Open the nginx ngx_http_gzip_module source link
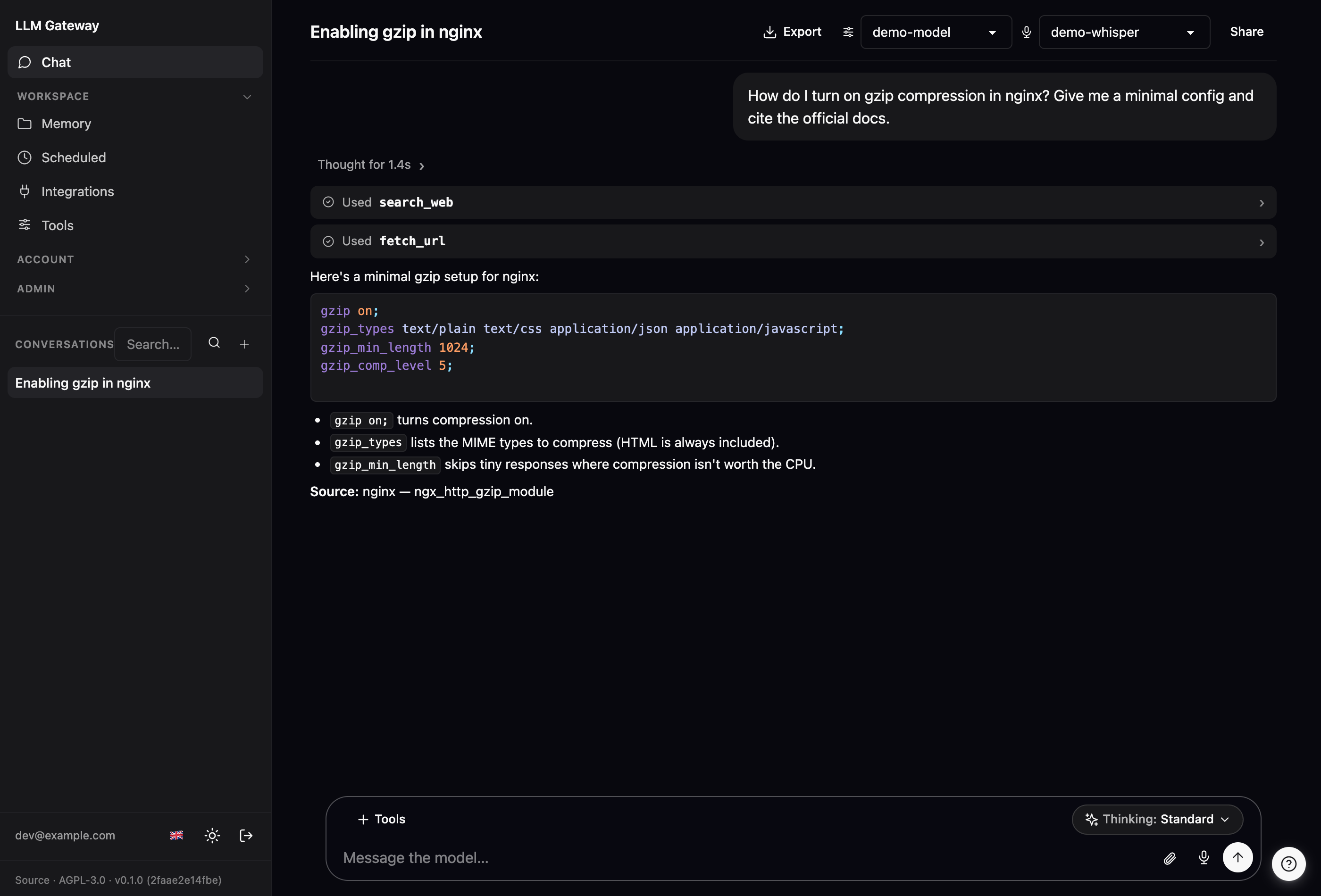Screen dimensions: 1321x896 click(458, 492)
